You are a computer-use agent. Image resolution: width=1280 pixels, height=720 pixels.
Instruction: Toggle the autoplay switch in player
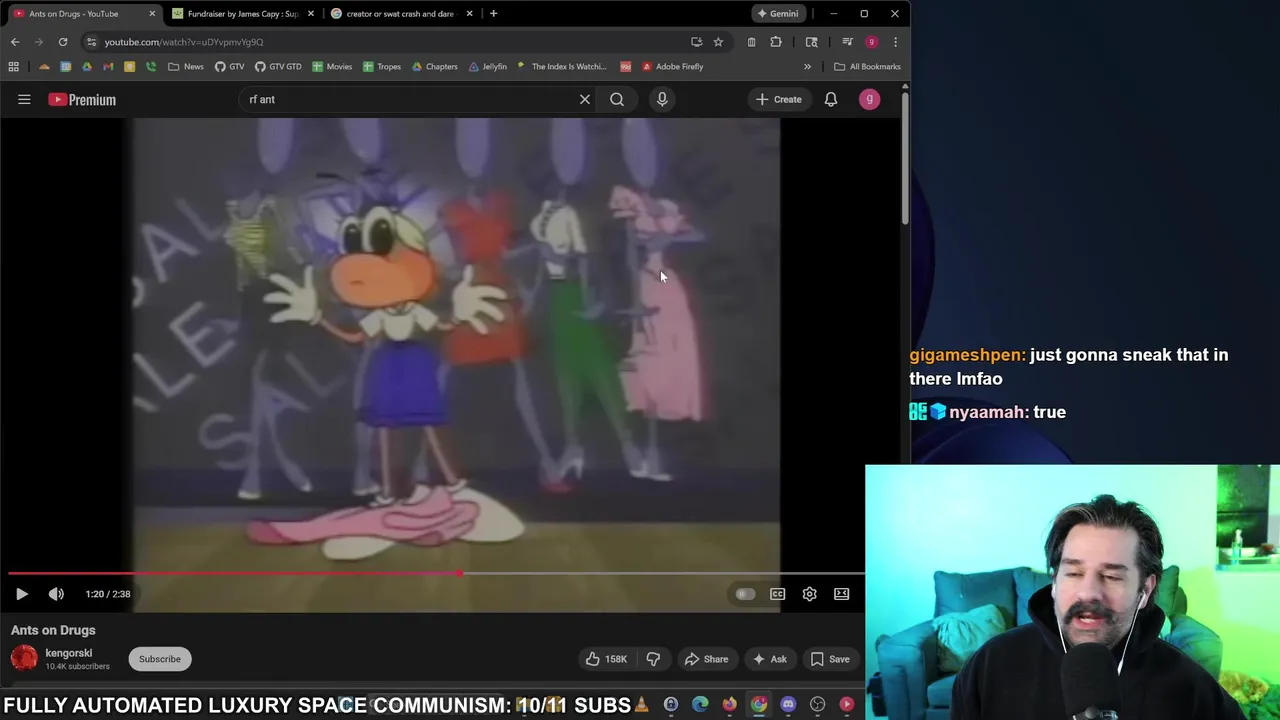pyautogui.click(x=745, y=594)
